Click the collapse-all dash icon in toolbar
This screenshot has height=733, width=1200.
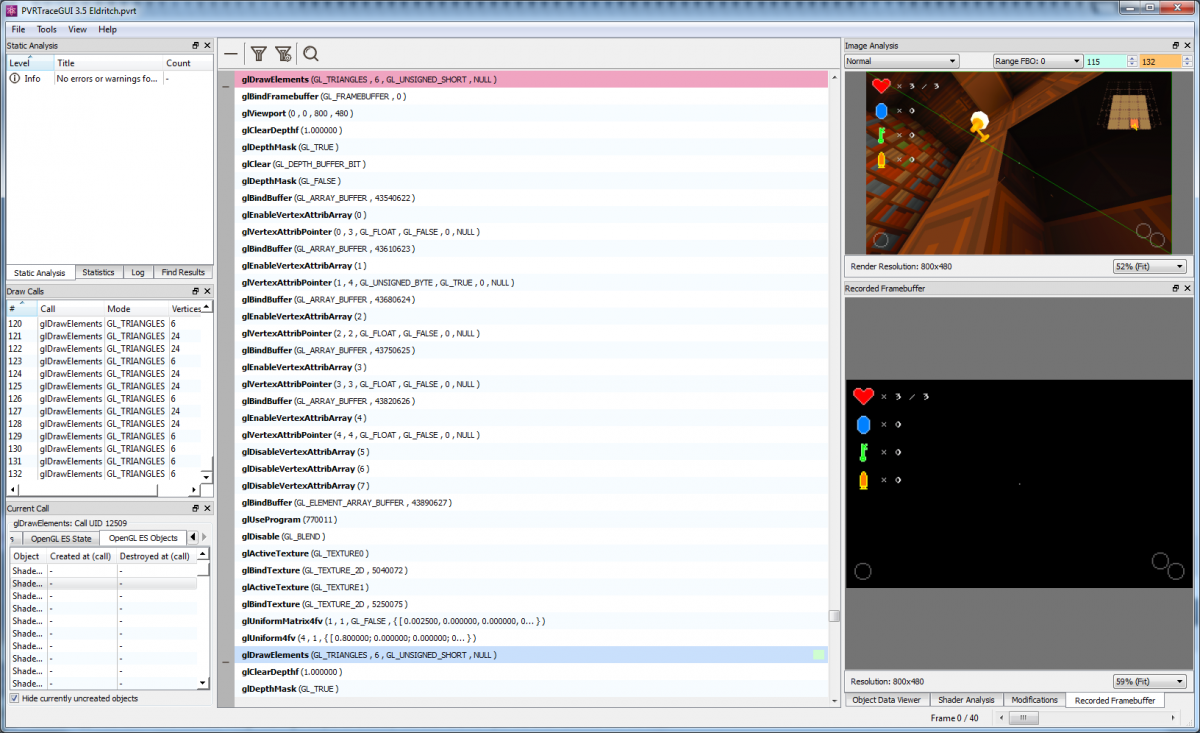pyautogui.click(x=230, y=54)
